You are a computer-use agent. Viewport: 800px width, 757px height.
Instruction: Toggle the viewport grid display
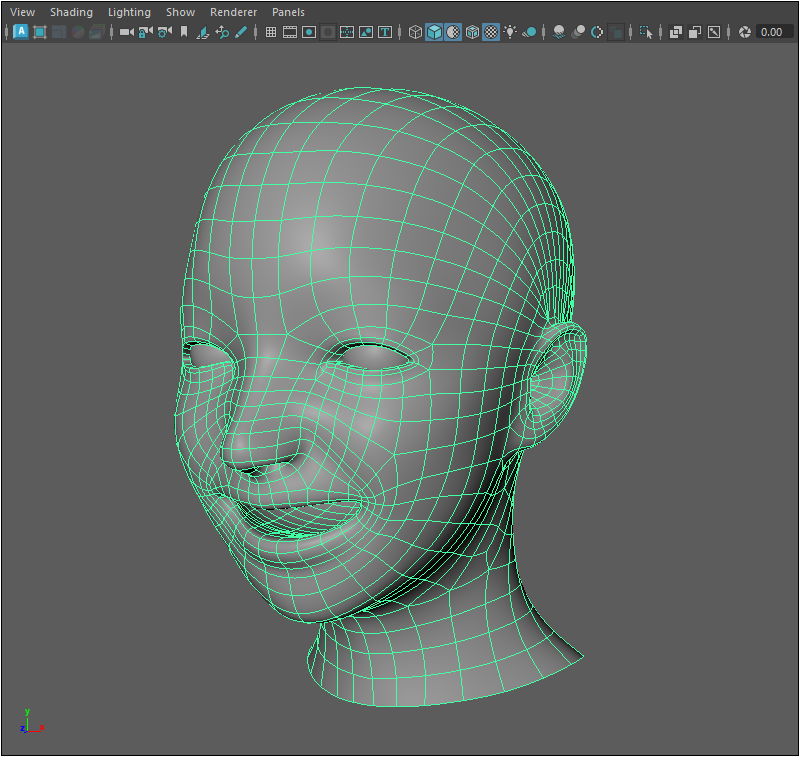[270, 32]
